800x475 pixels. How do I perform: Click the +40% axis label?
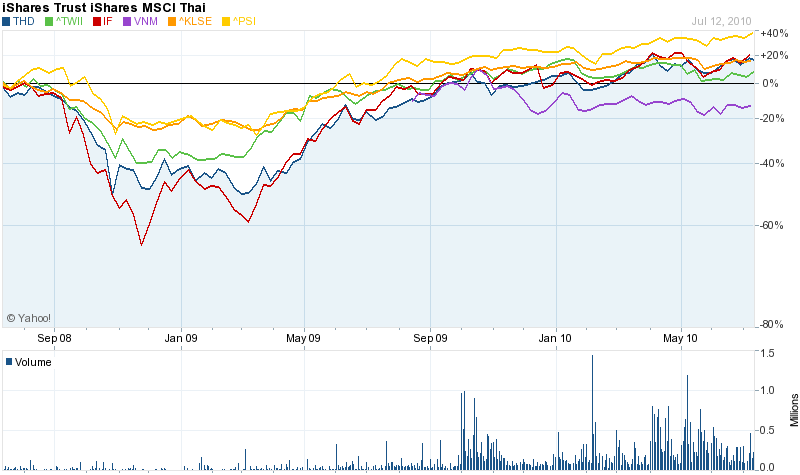(x=774, y=33)
